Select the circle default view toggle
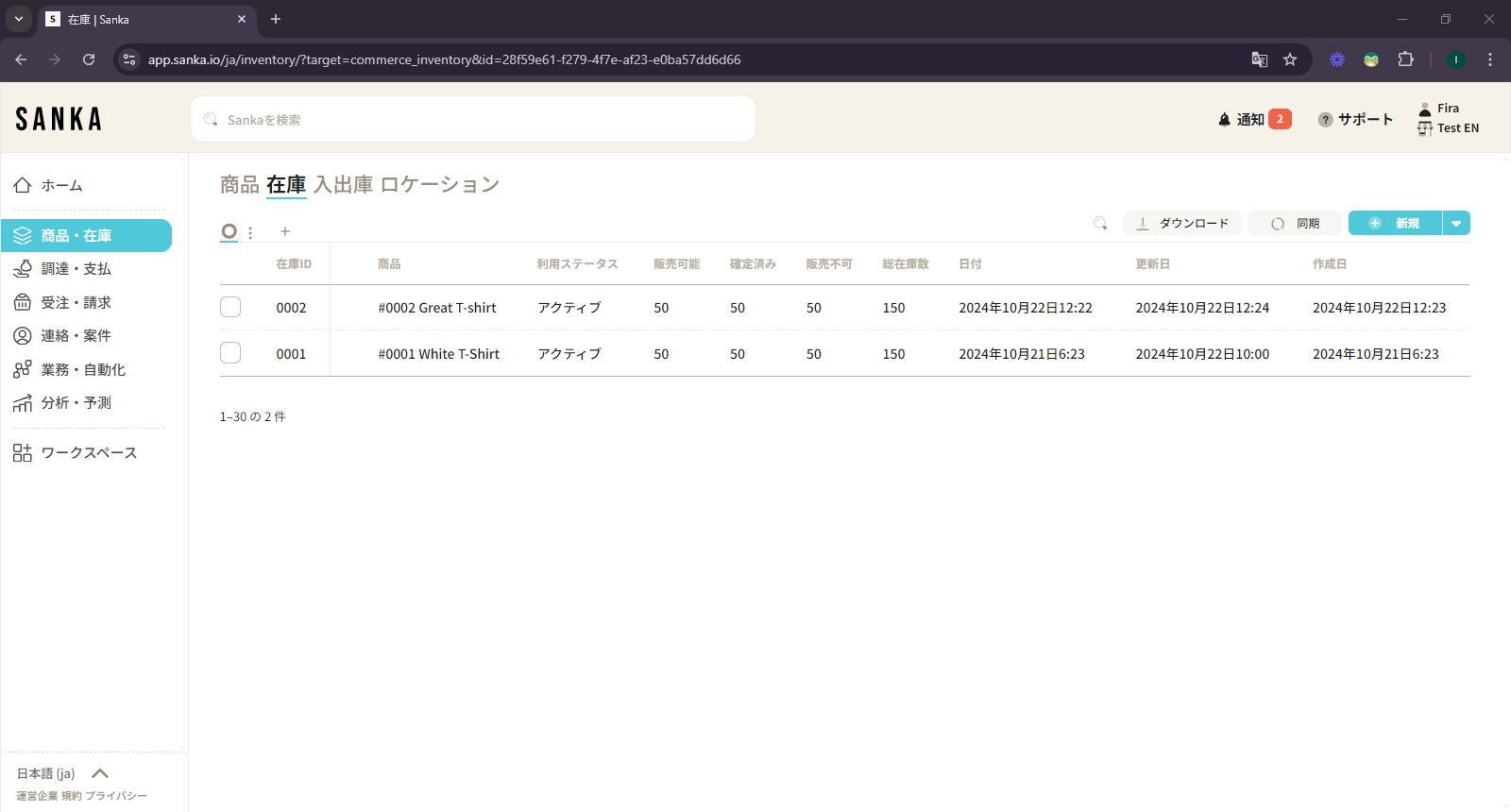Image resolution: width=1511 pixels, height=812 pixels. click(229, 231)
